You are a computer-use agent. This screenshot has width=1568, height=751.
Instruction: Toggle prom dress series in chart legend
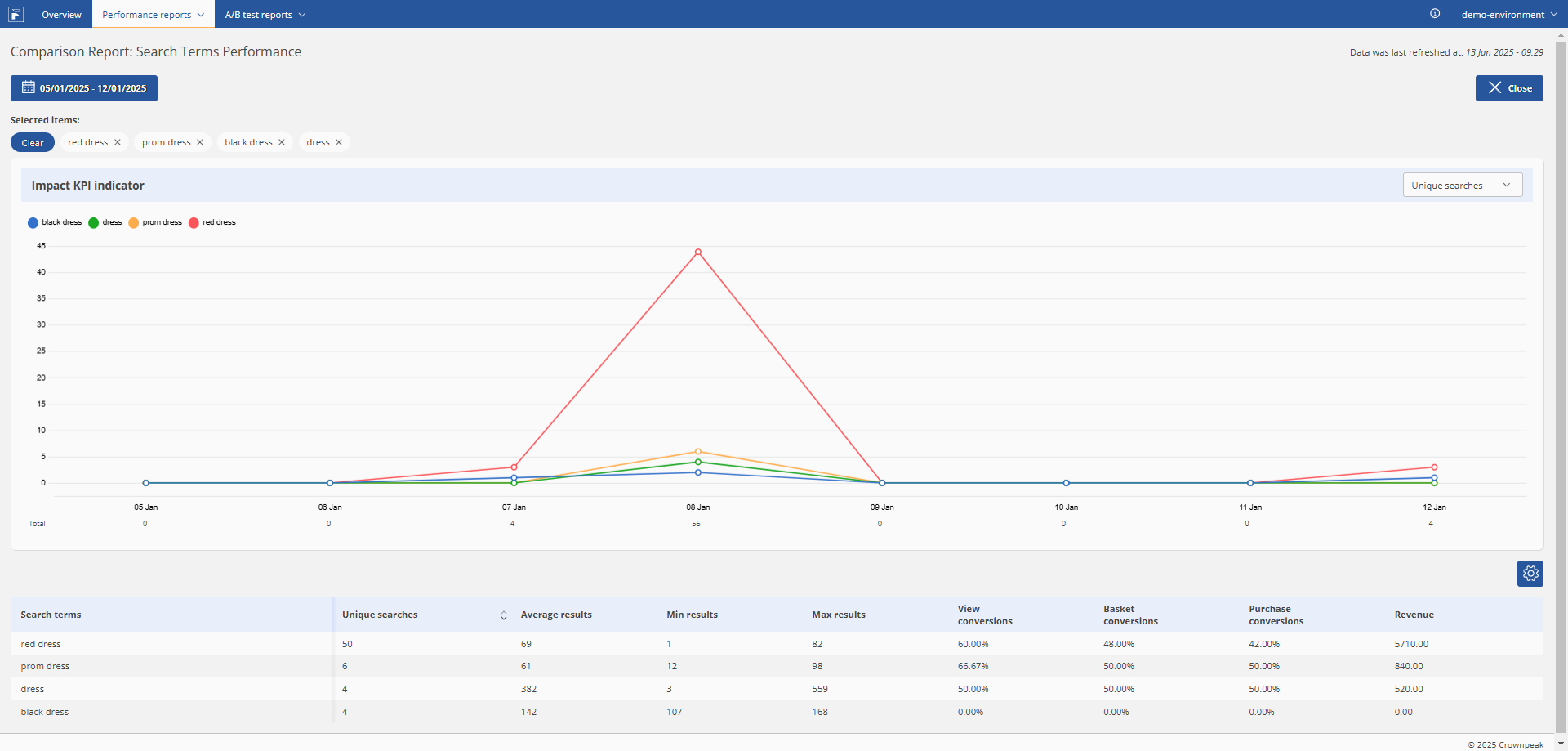point(155,222)
